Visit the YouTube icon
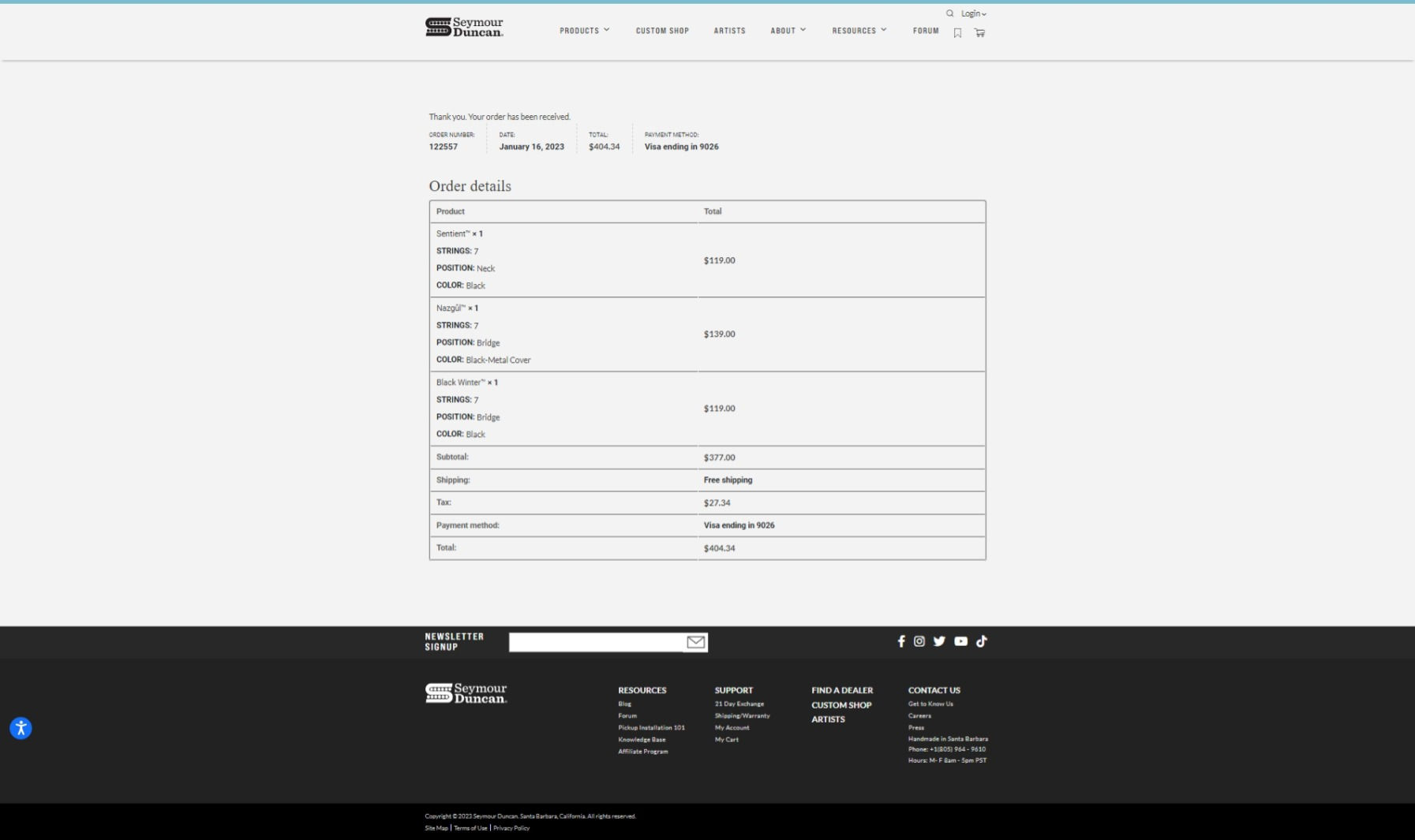This screenshot has width=1415, height=840. click(x=960, y=641)
